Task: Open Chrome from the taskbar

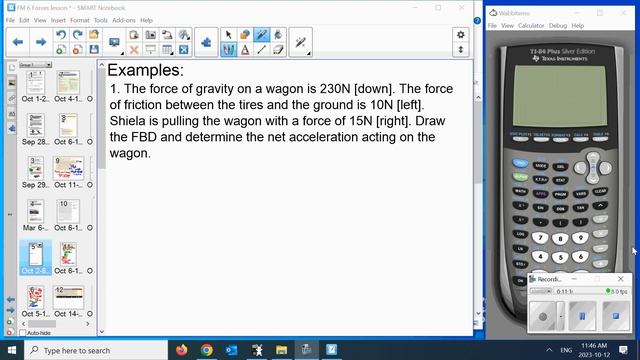Action: (x=207, y=350)
